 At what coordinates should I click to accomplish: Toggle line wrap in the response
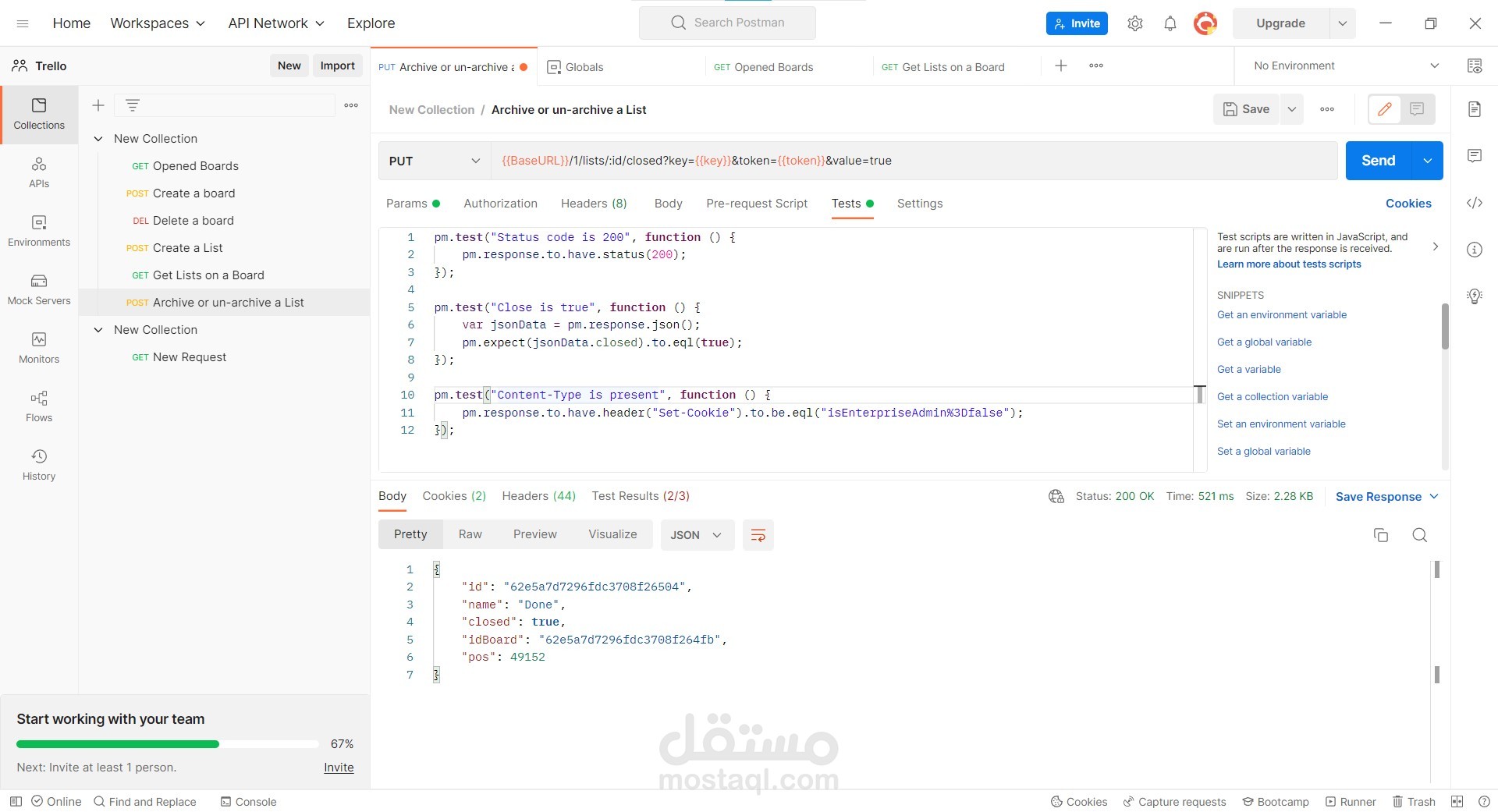758,535
